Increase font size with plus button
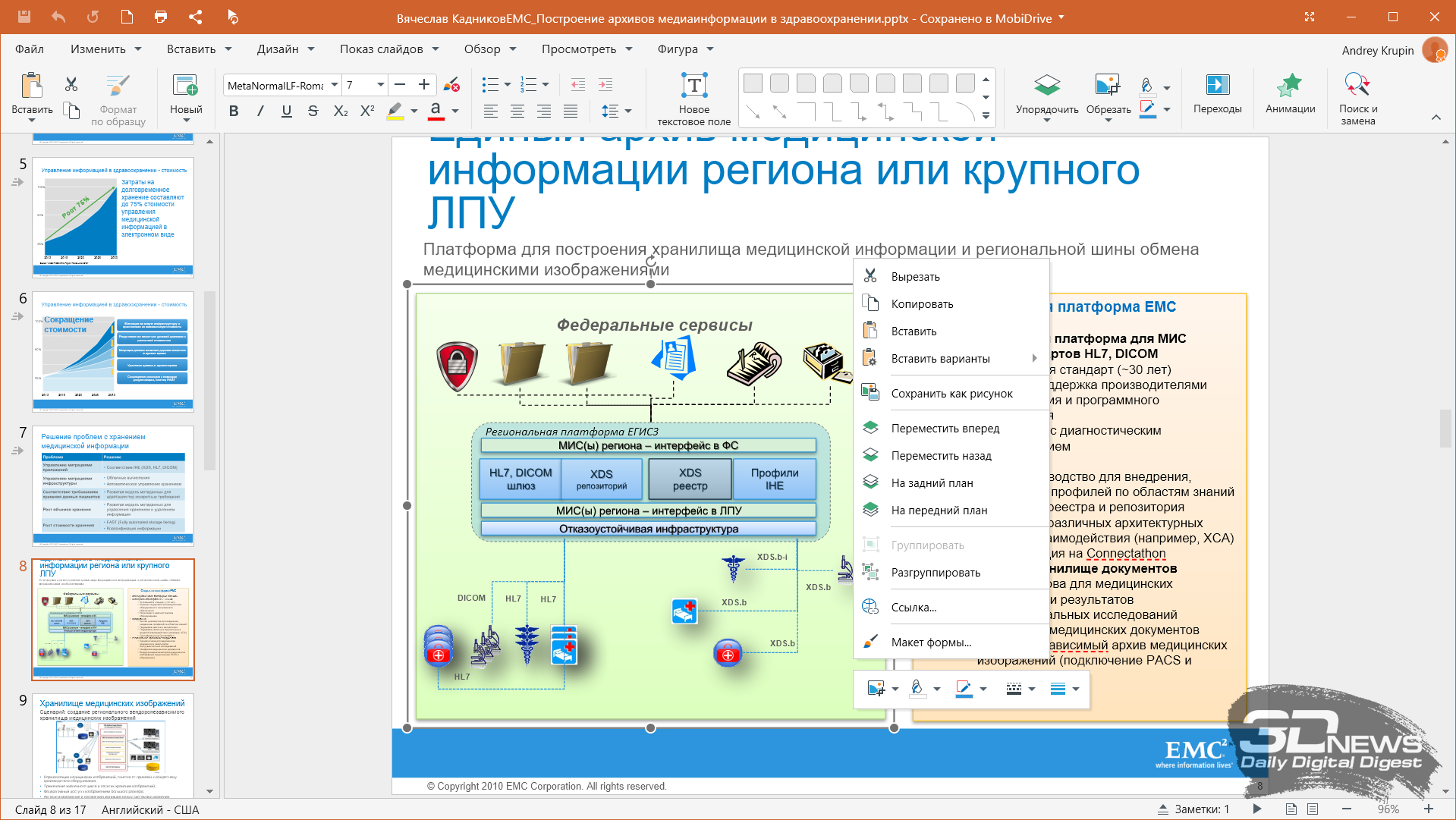Image resolution: width=1456 pixels, height=820 pixels. 424,84
